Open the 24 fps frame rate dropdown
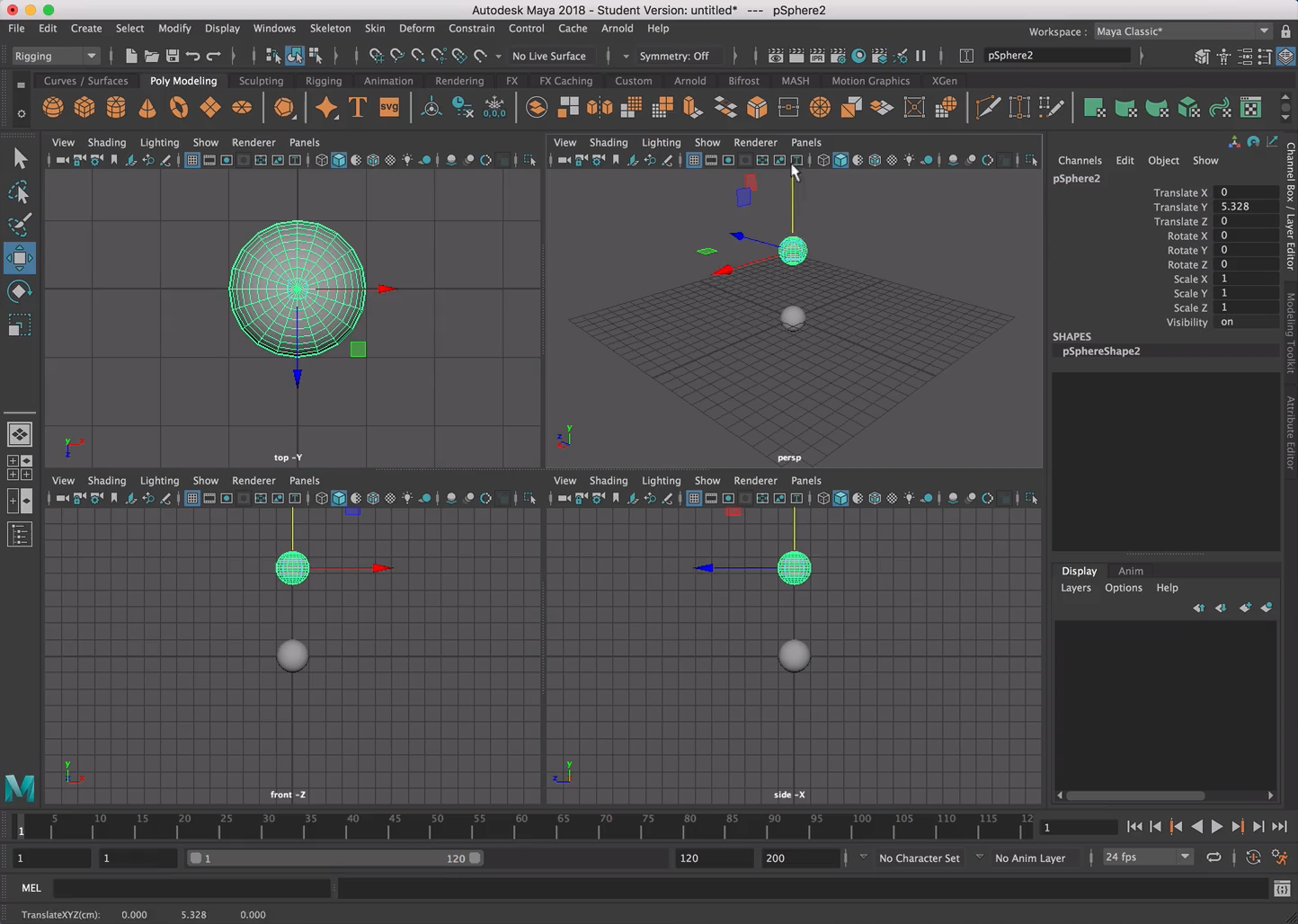The image size is (1298, 924). [1148, 857]
